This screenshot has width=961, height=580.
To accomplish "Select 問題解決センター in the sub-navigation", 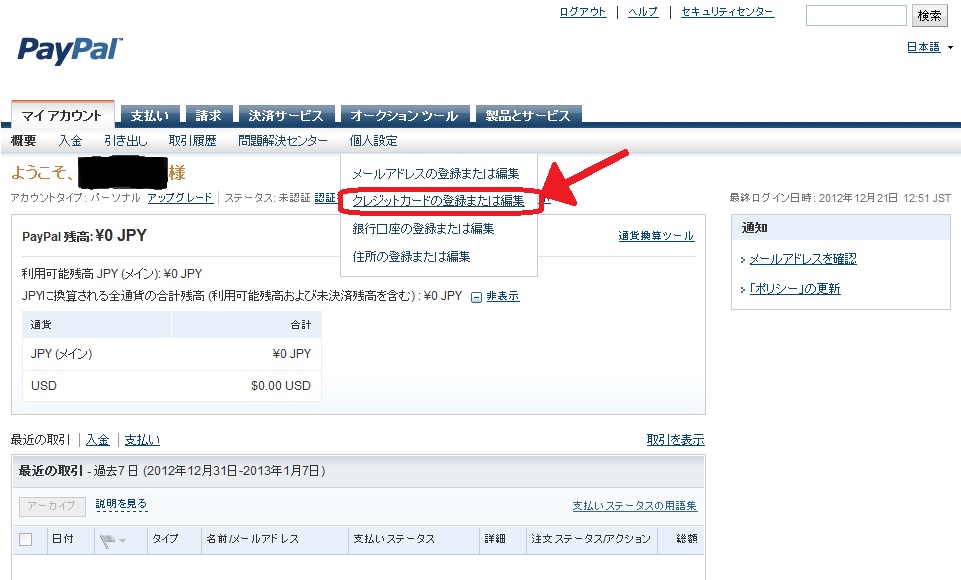I will (283, 141).
